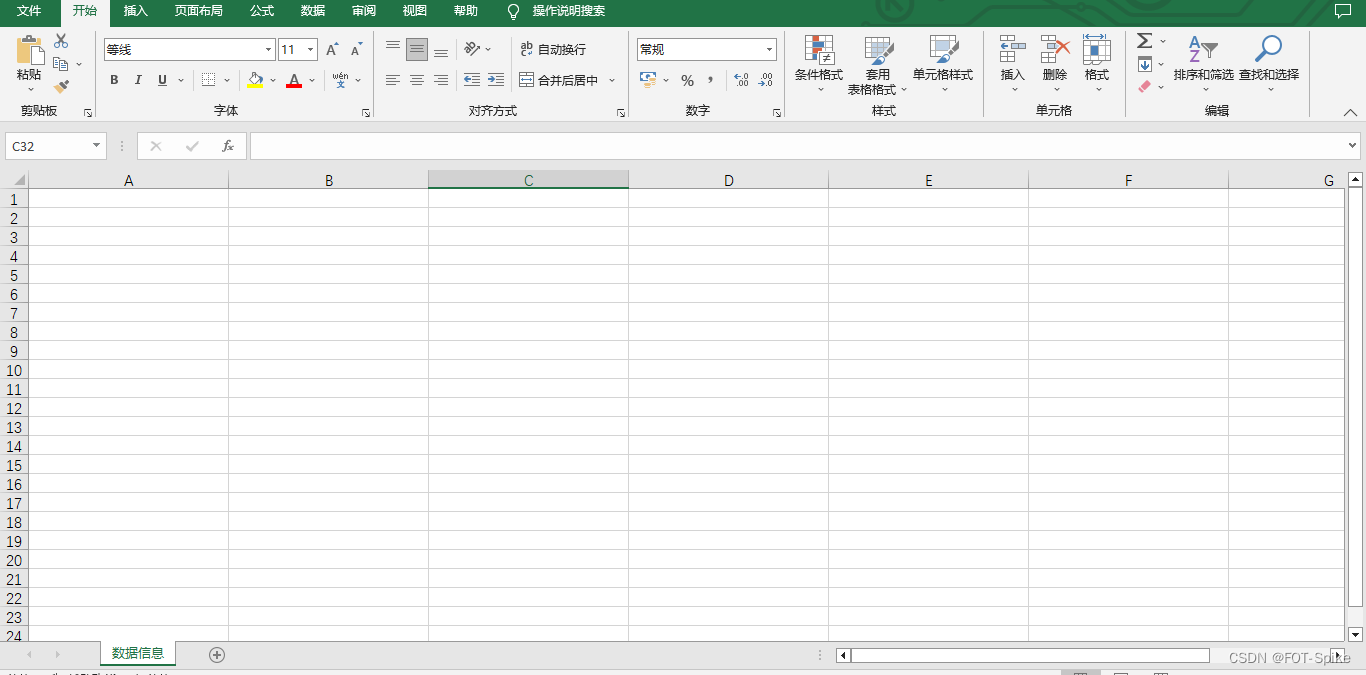1366x675 pixels.
Task: Select the 数据信息 sheet tab
Action: point(138,654)
